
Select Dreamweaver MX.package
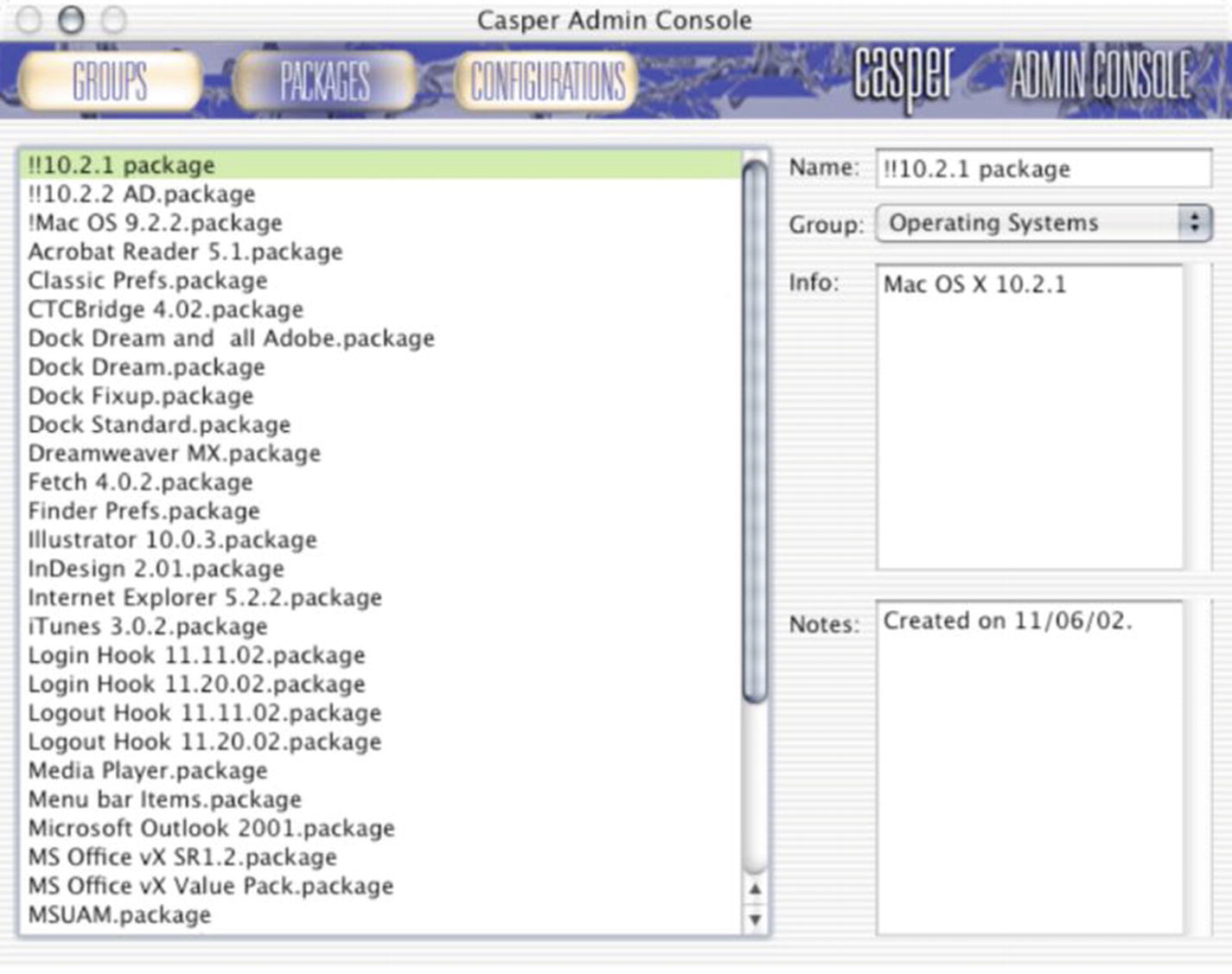[x=380, y=453]
